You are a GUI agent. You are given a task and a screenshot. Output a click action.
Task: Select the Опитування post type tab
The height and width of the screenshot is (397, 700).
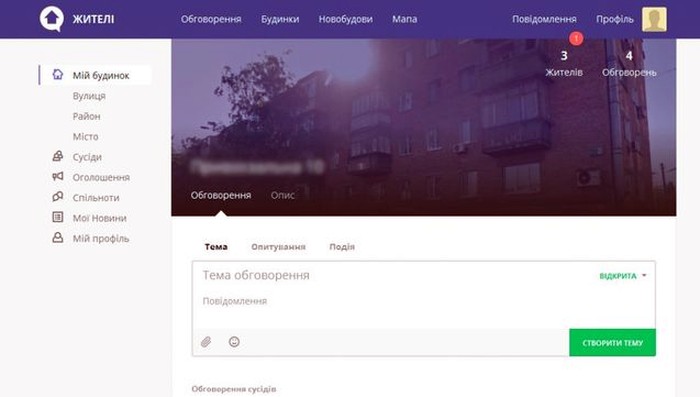[279, 247]
